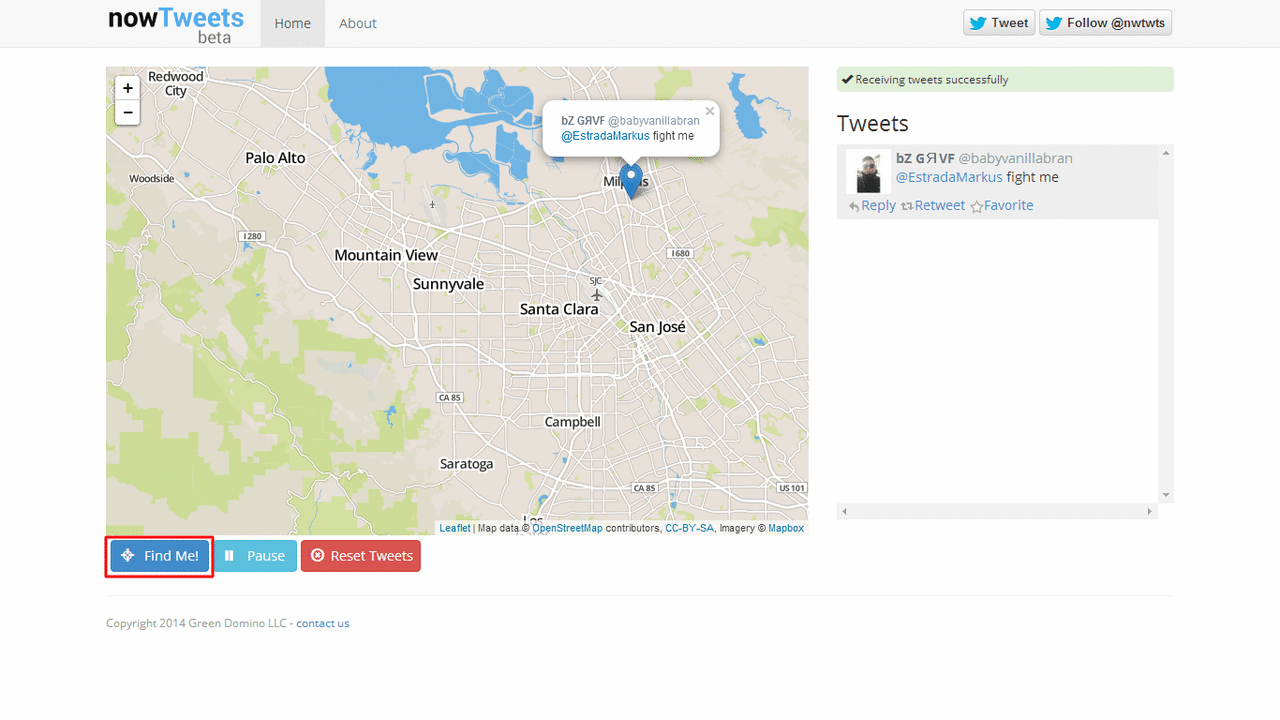1280x720 pixels.
Task: Click the tweets list scroll down arrow
Action: tap(1166, 495)
